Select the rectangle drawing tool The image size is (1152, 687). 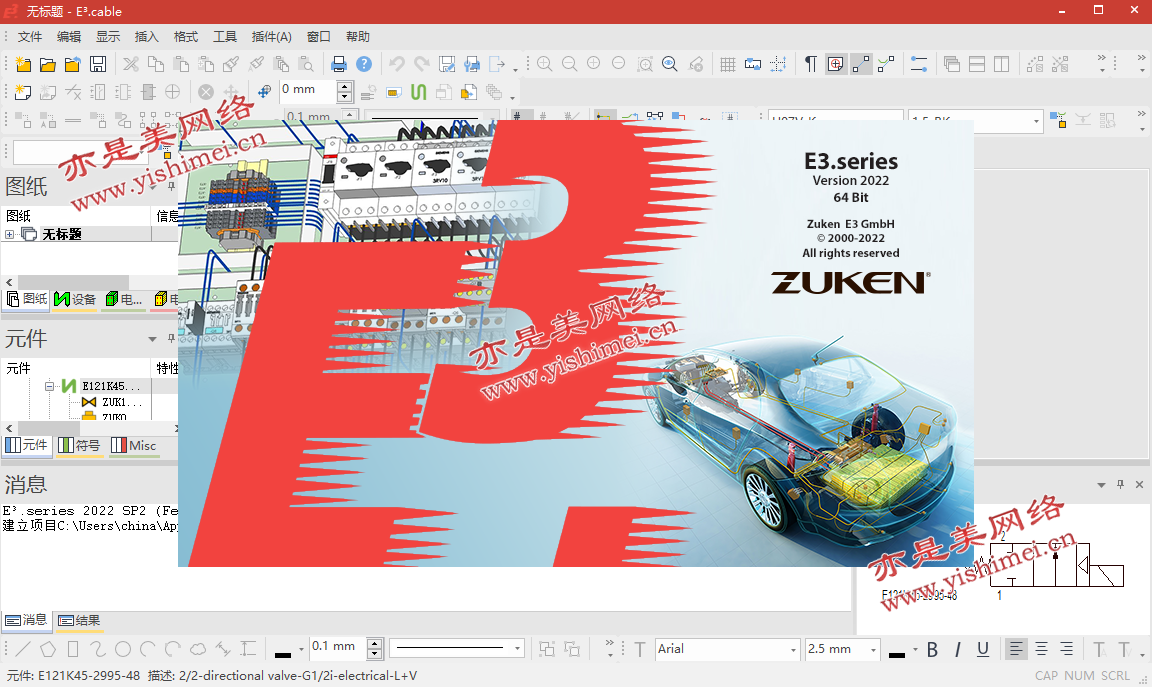coord(73,649)
